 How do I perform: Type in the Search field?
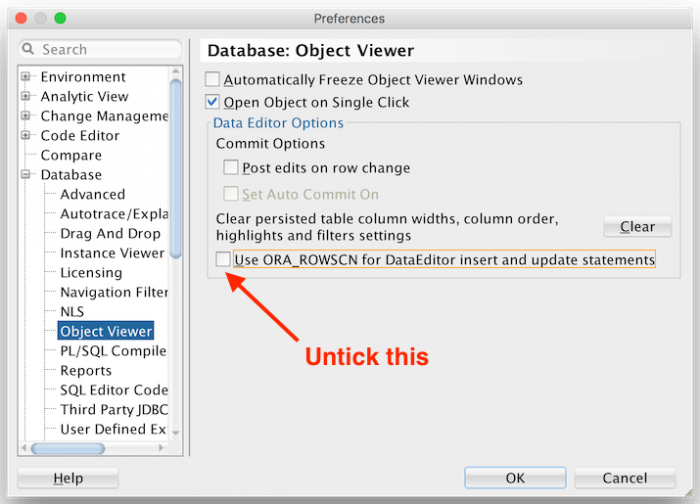pyautogui.click(x=105, y=49)
